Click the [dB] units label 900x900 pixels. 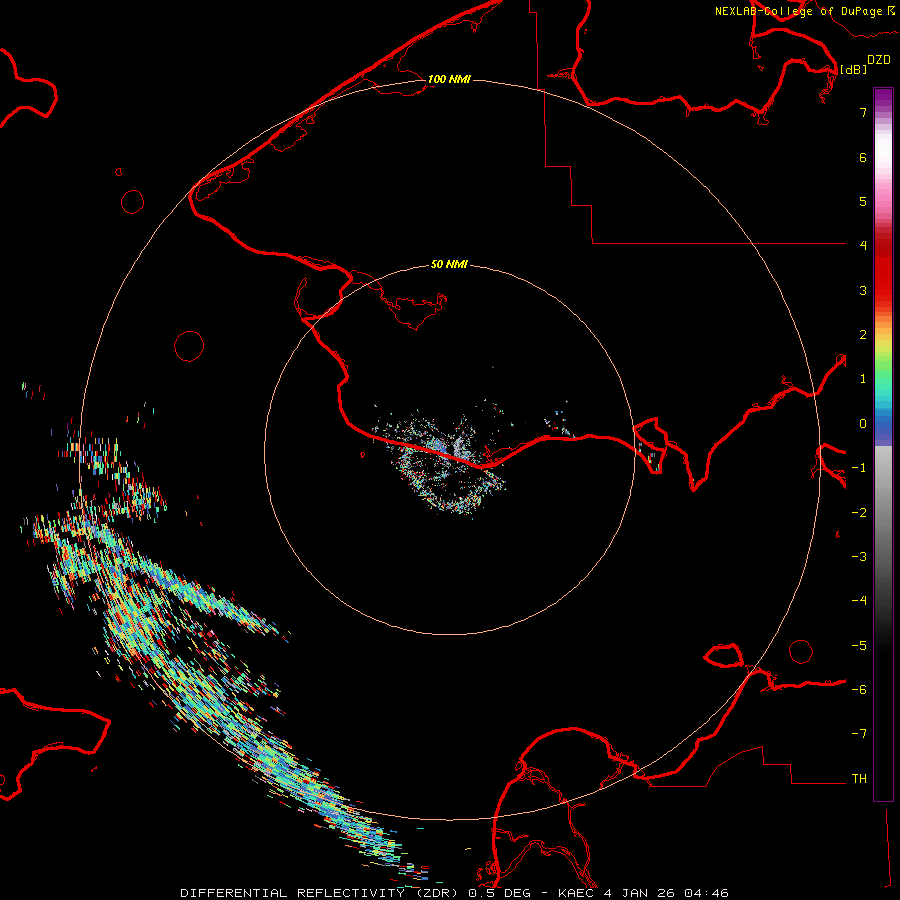click(x=853, y=69)
